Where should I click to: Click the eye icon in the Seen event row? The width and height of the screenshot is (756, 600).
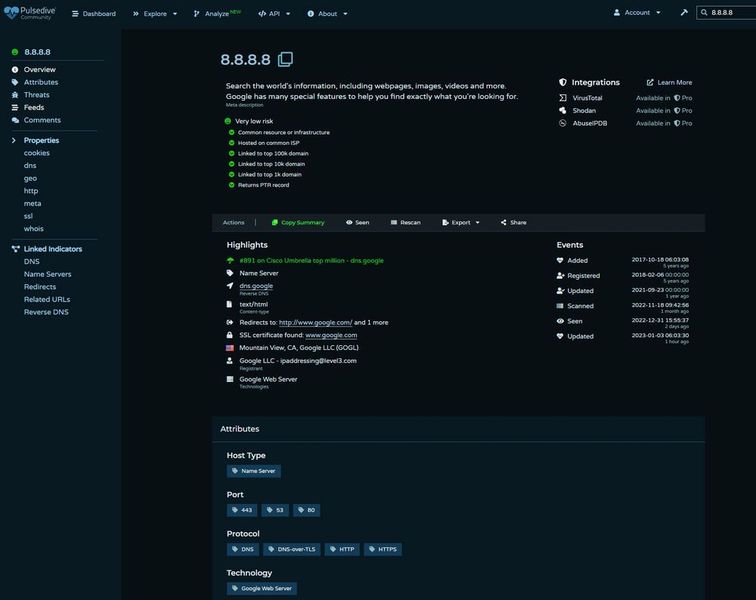pyautogui.click(x=560, y=321)
